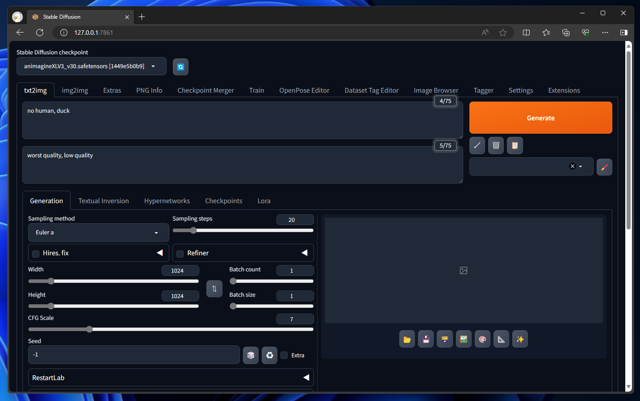The image size is (640, 401).
Task: Open the browser collections icon
Action: click(566, 33)
